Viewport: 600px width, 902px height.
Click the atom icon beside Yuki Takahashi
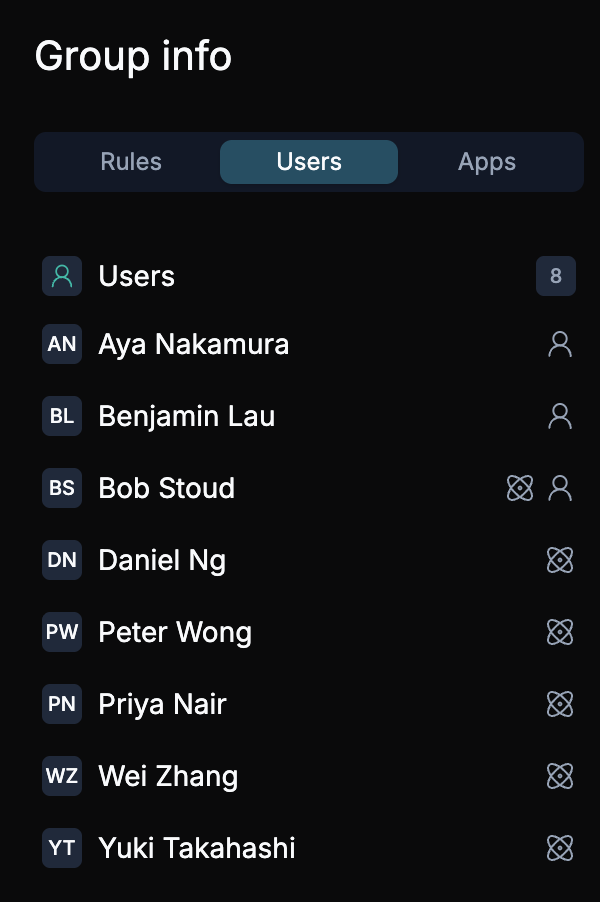pyautogui.click(x=560, y=848)
